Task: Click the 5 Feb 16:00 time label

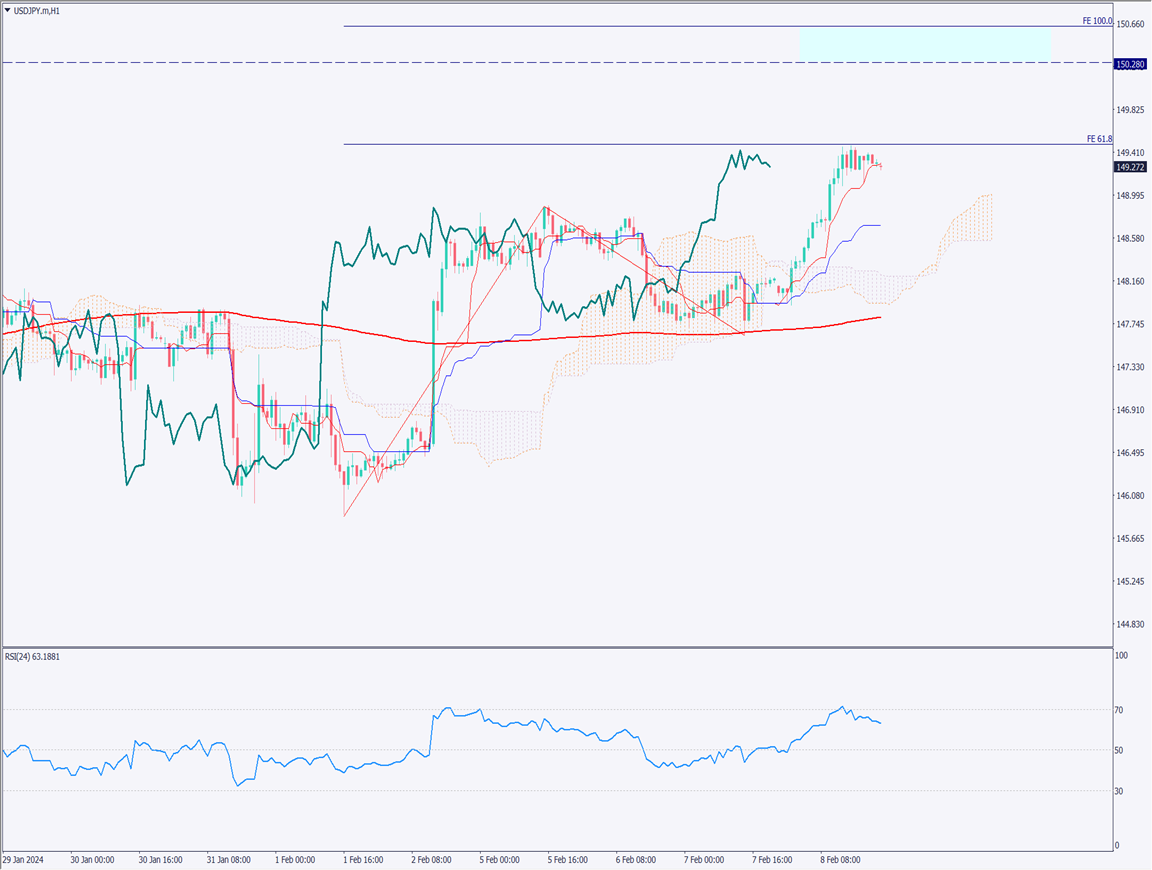Action: pos(568,859)
